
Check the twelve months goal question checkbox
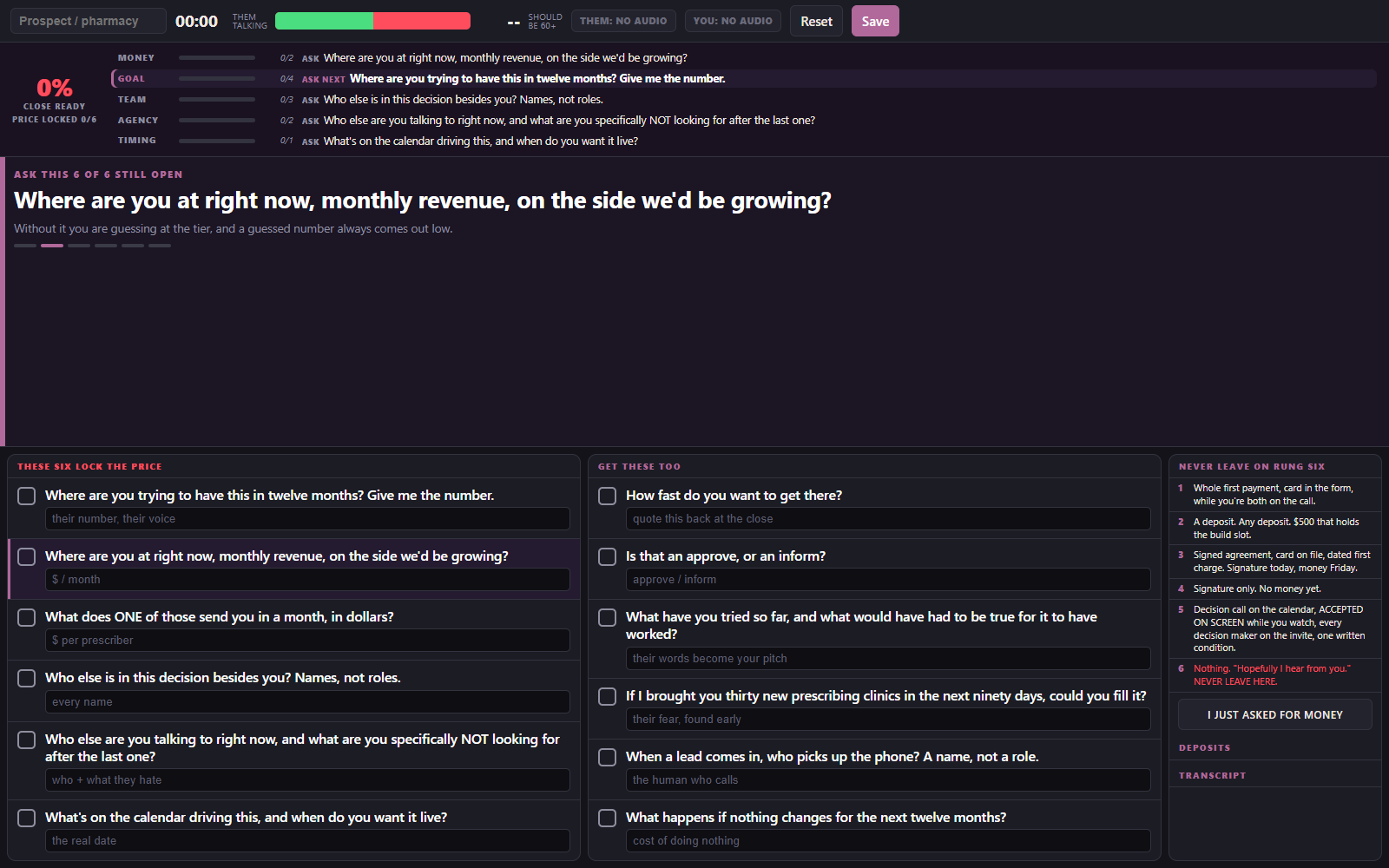(x=27, y=496)
